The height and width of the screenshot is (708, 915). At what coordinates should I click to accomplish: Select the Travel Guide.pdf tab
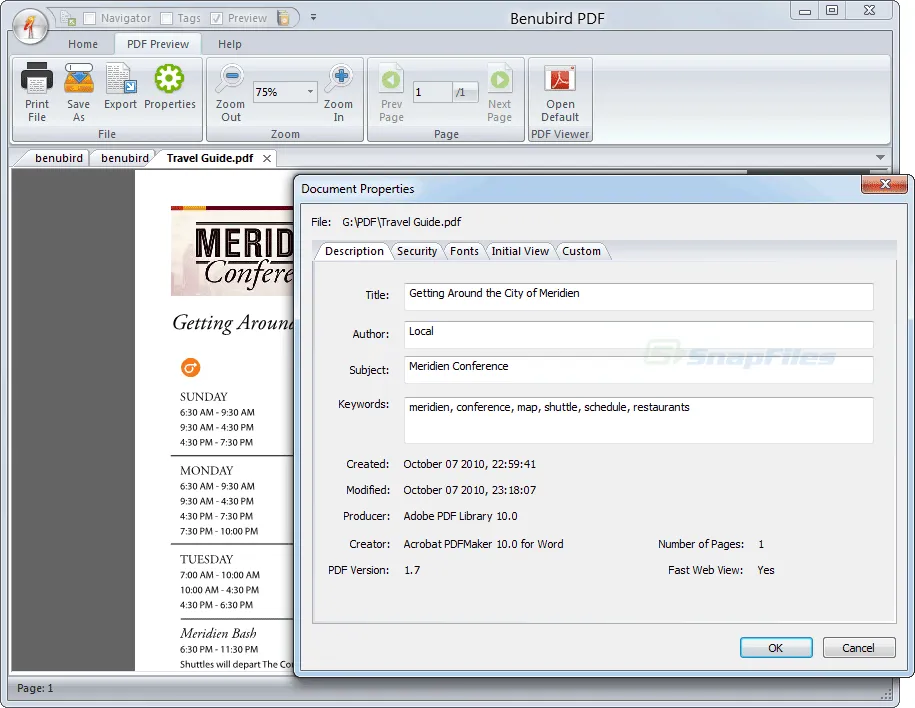pos(209,158)
